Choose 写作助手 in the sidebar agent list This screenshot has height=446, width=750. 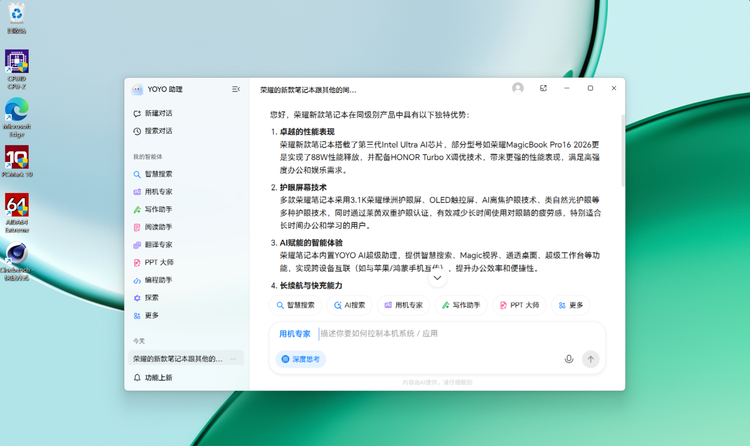153,210
